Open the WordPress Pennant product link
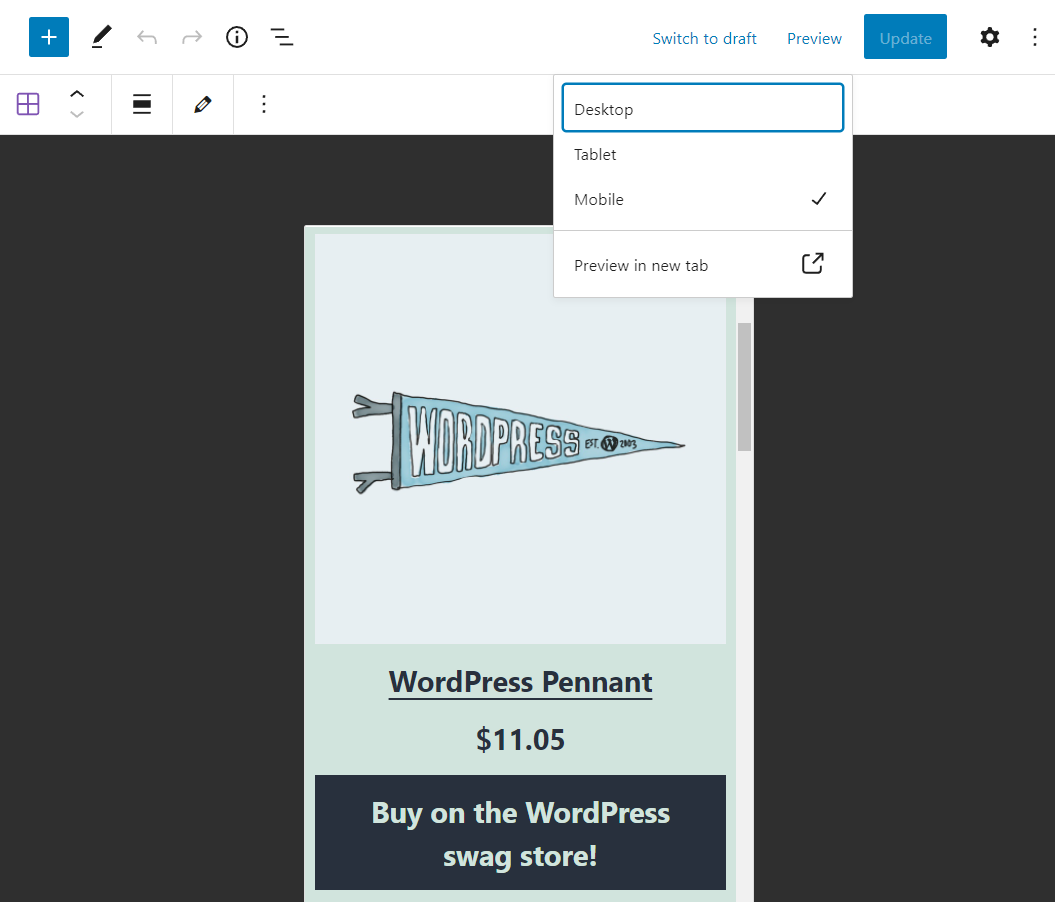 (x=520, y=682)
